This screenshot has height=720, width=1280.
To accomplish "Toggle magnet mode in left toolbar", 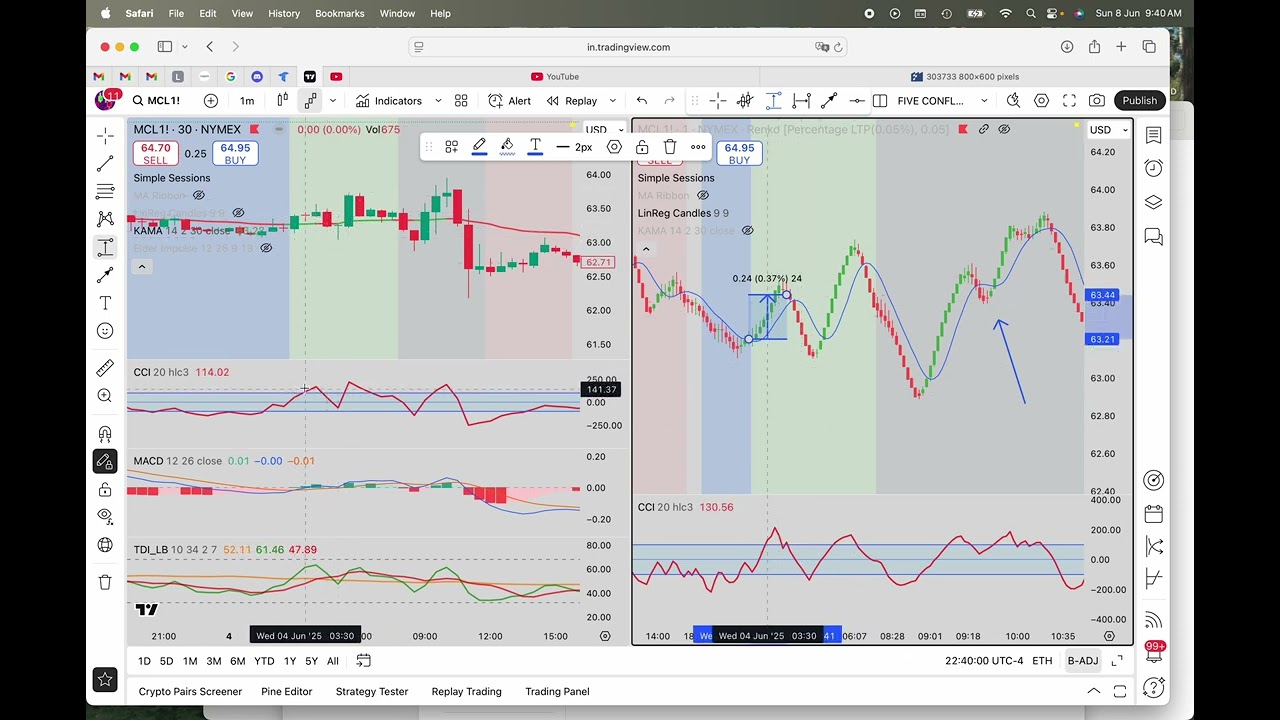I will click(x=105, y=434).
